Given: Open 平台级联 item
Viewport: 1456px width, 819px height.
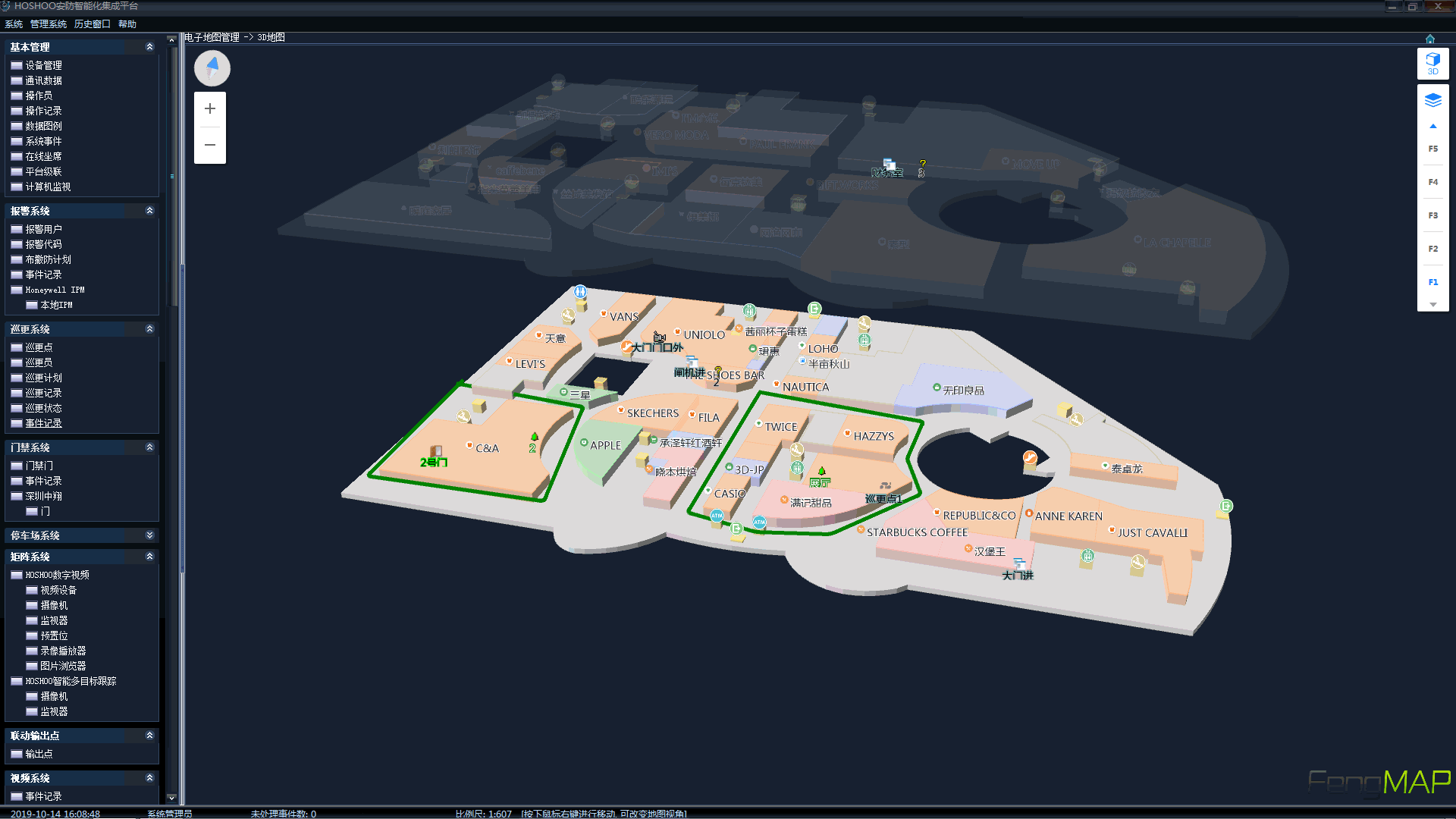Looking at the screenshot, I should [x=44, y=171].
